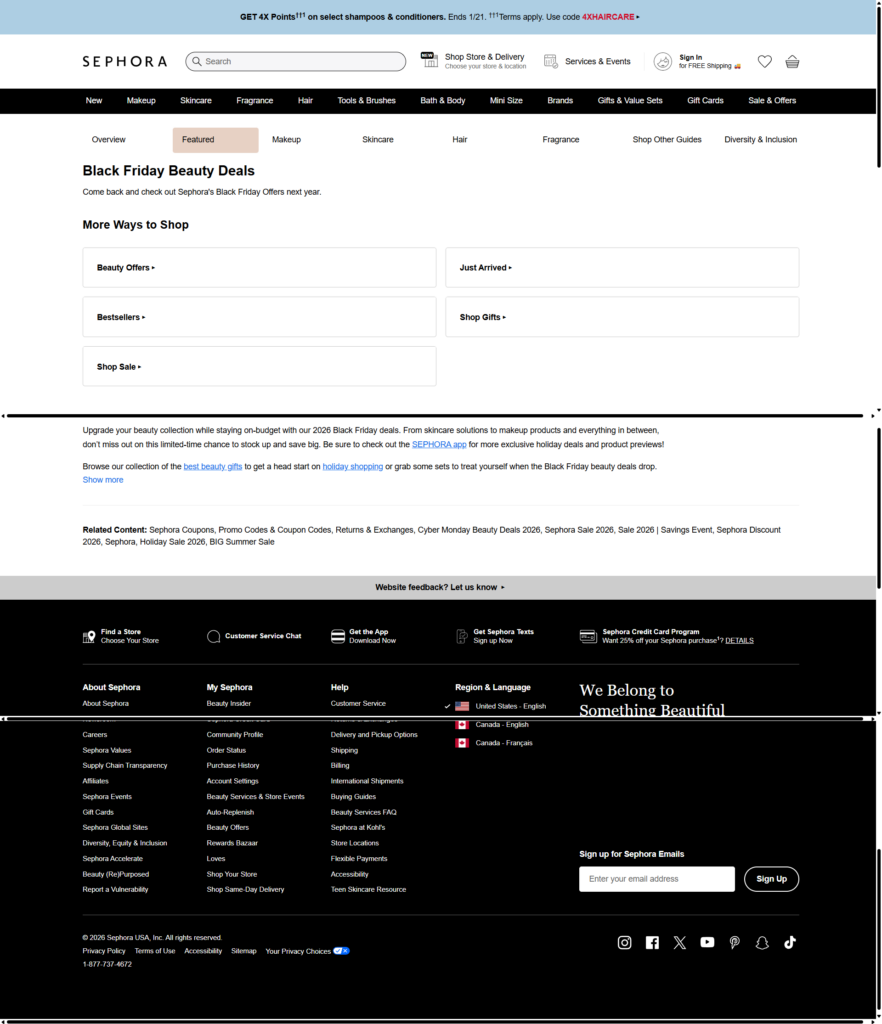This screenshot has height=1024, width=882.
Task: Expand the Shop Gifts card
Action: 484,316
